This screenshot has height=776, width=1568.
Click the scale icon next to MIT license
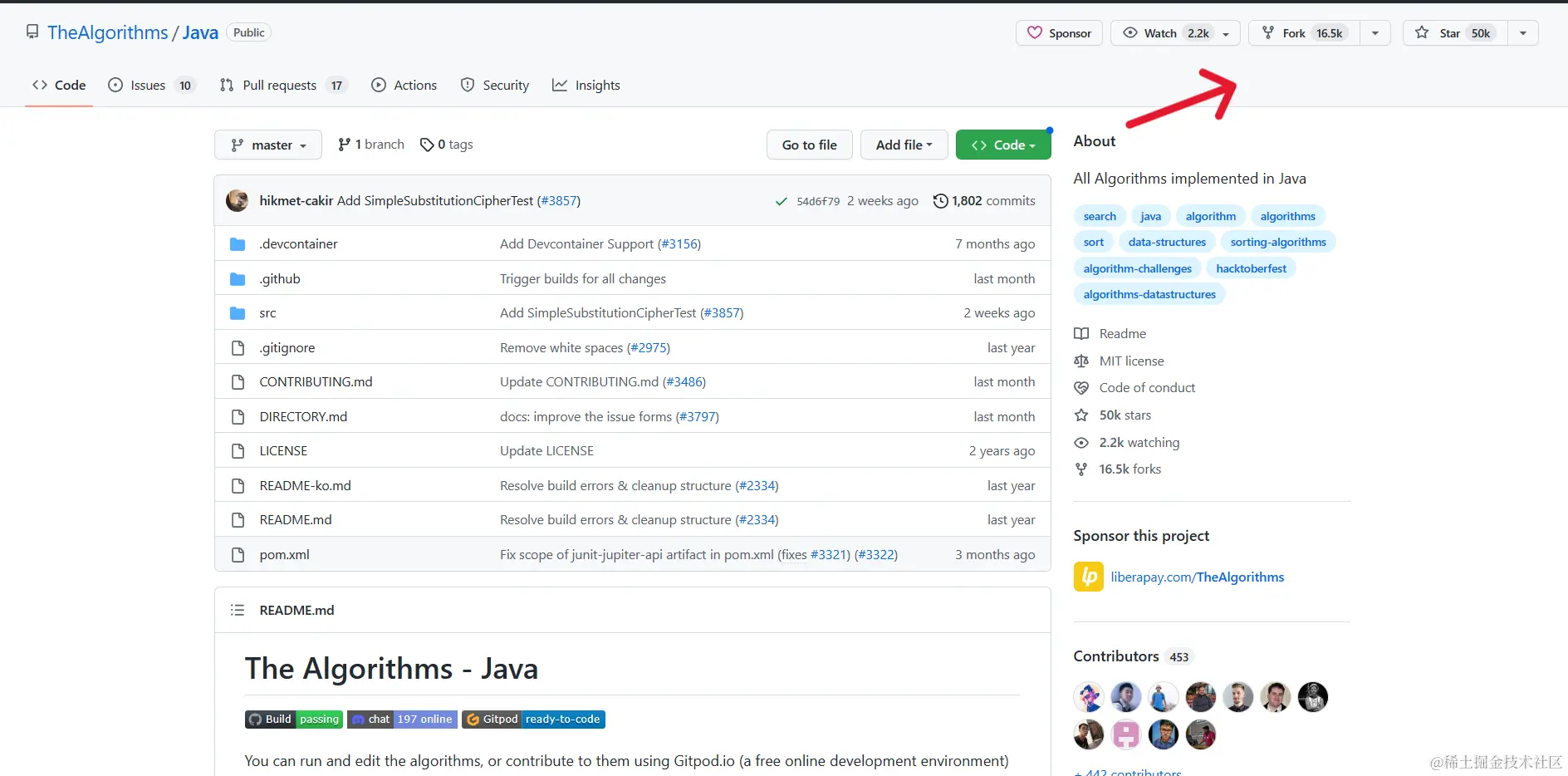click(1081, 361)
